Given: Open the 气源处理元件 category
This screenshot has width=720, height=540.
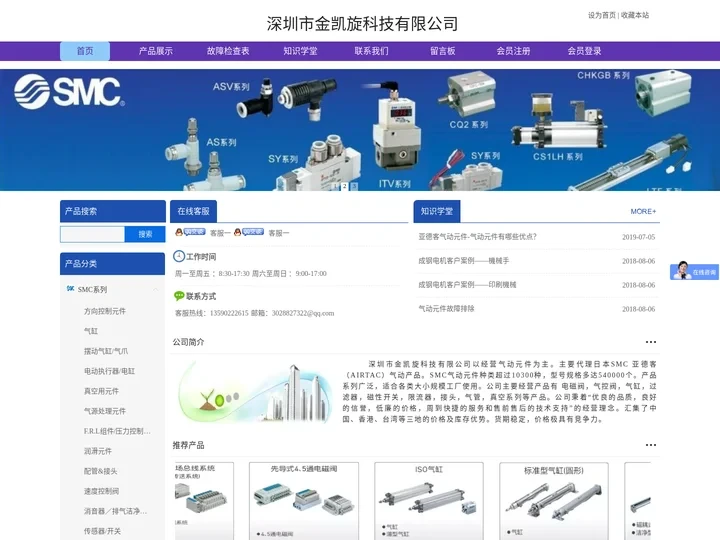Looking at the screenshot, I should click(105, 411).
